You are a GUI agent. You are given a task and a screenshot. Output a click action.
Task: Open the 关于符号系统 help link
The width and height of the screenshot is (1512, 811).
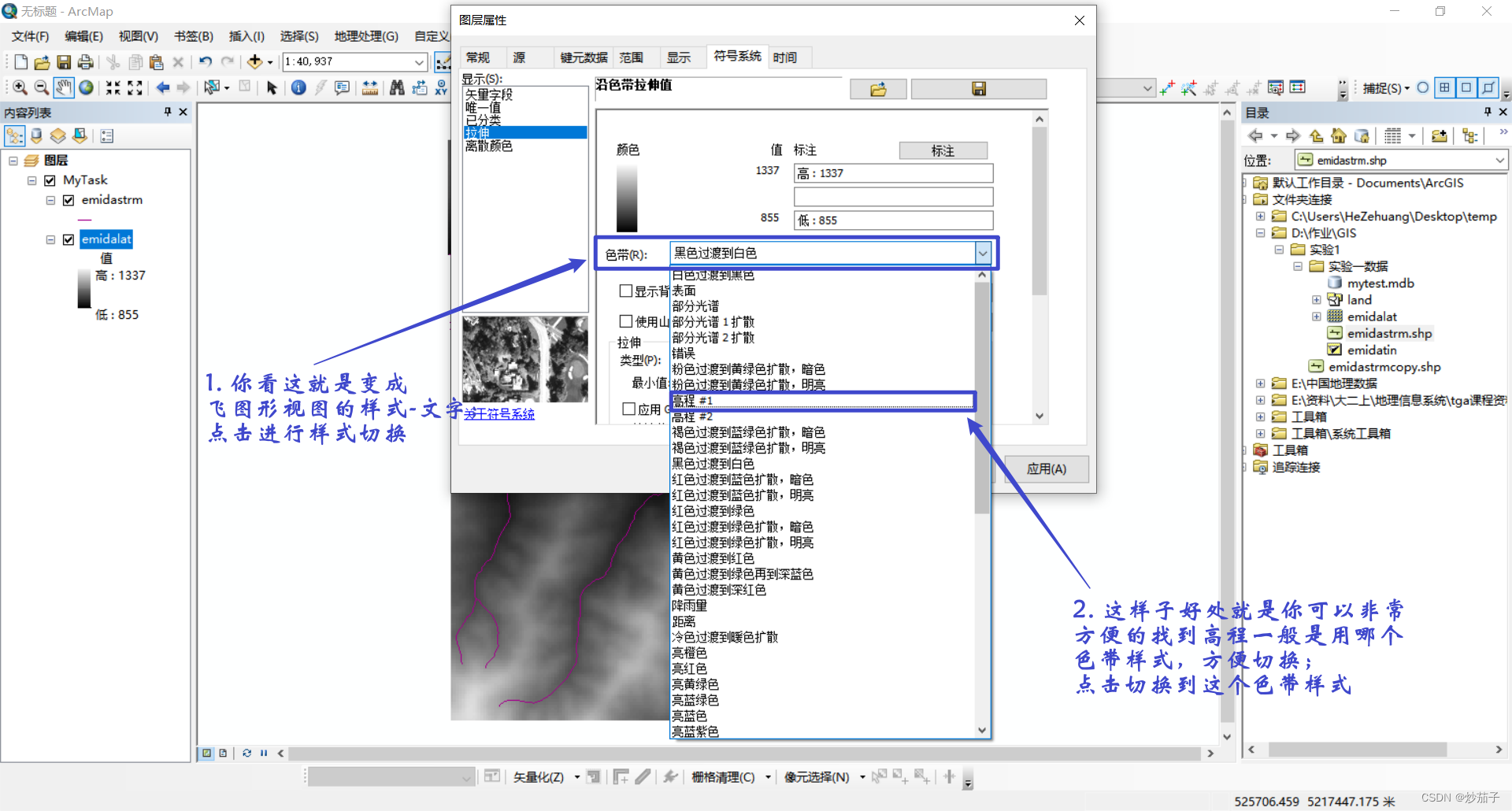(x=499, y=414)
